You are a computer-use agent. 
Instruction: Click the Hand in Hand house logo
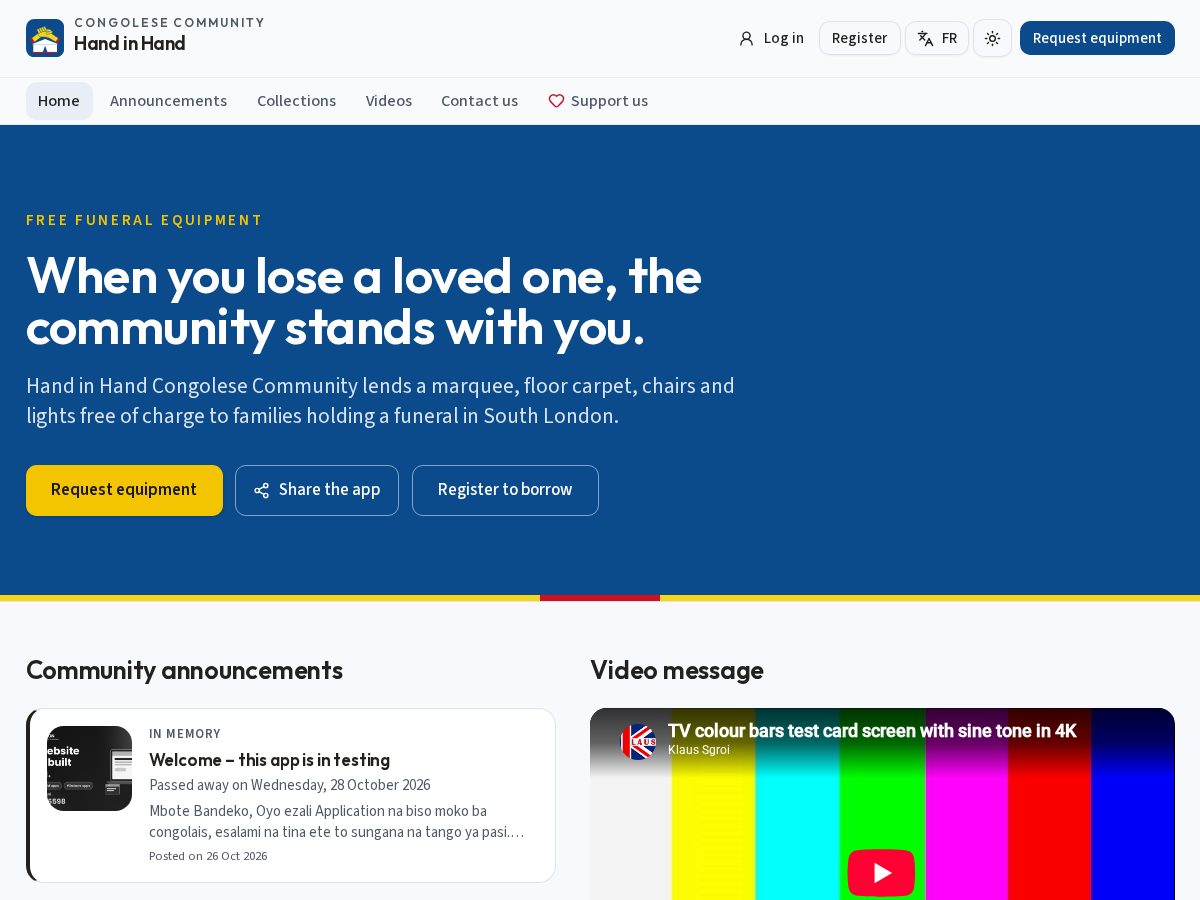coord(45,38)
